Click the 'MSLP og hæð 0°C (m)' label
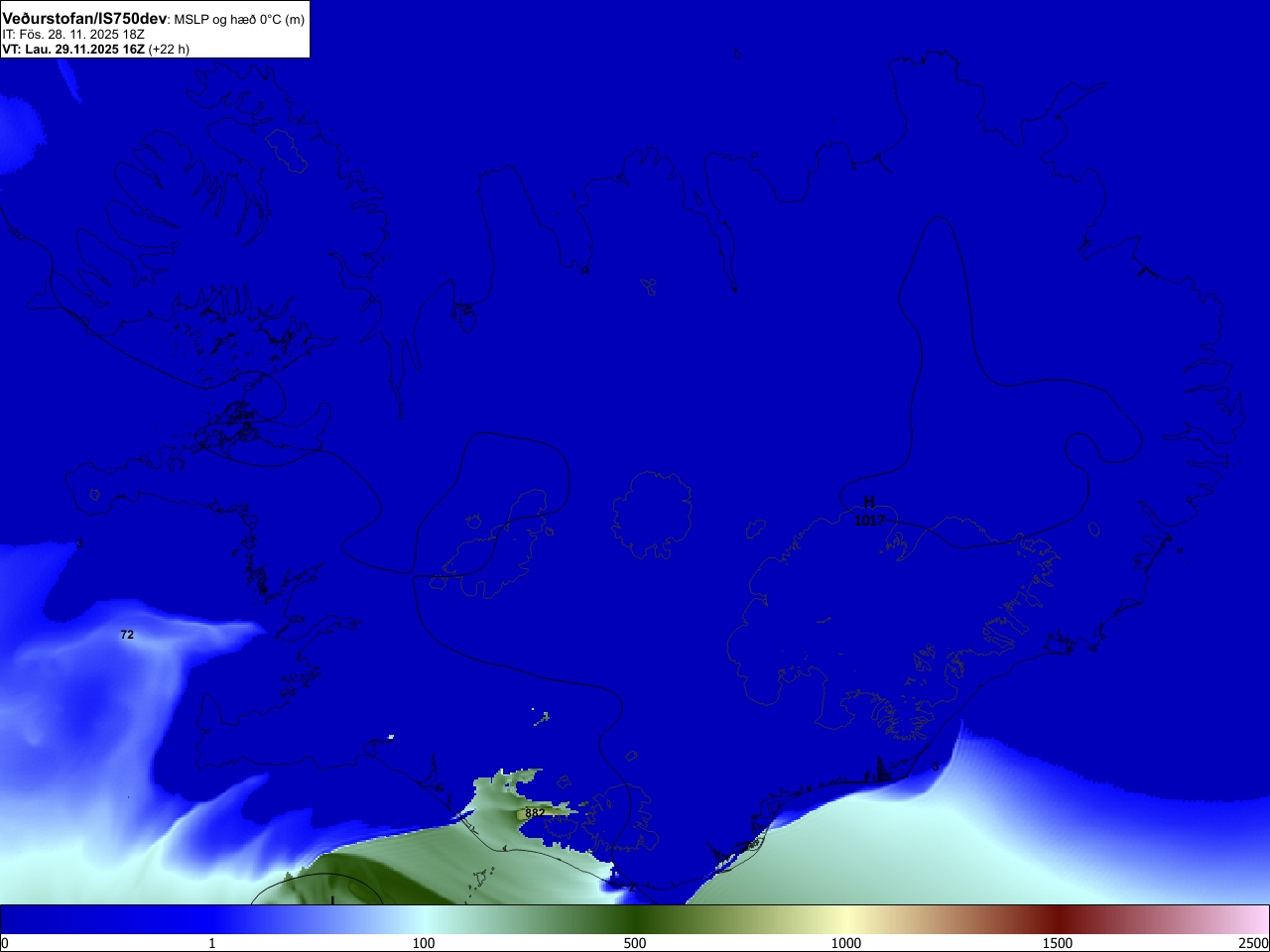 [239, 20]
